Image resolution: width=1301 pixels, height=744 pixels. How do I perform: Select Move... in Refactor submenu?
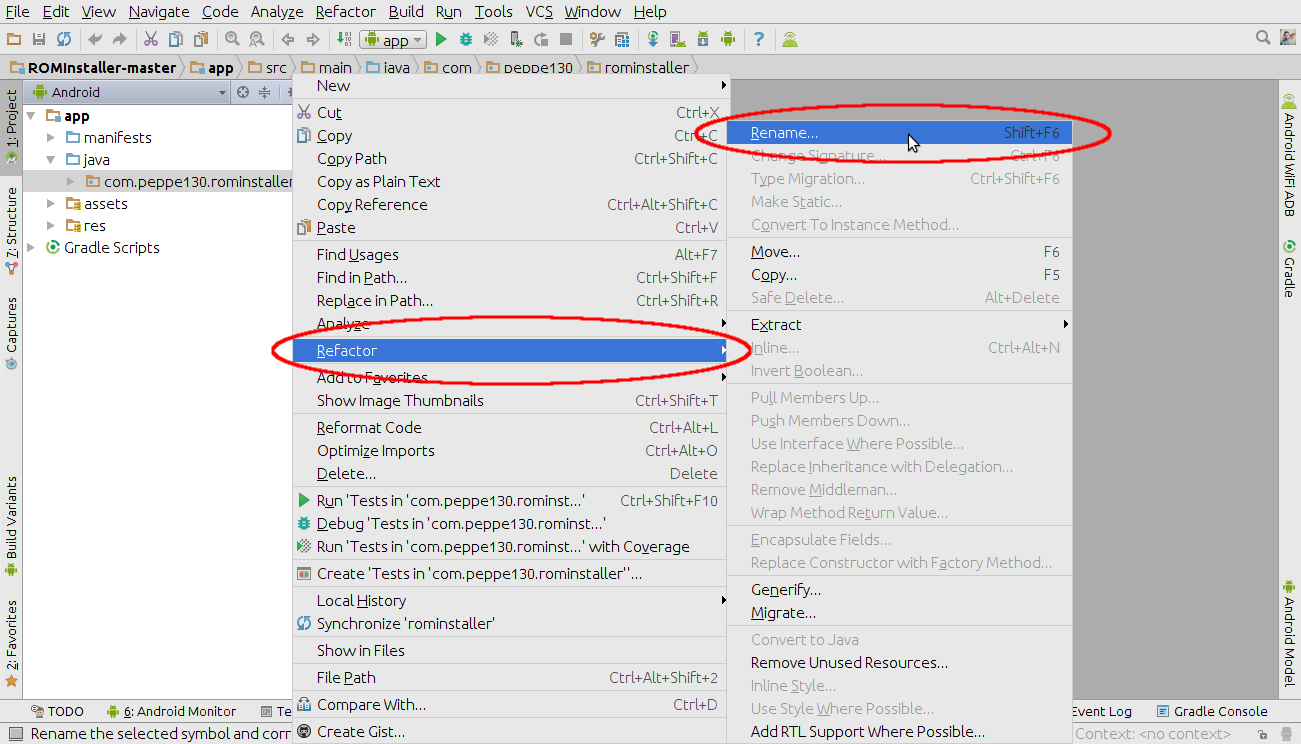[900, 252]
